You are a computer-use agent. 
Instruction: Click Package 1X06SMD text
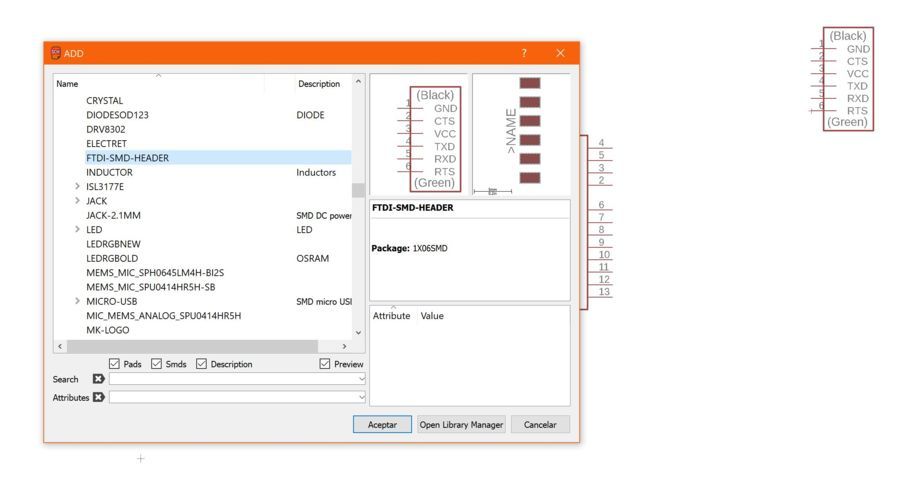click(409, 248)
